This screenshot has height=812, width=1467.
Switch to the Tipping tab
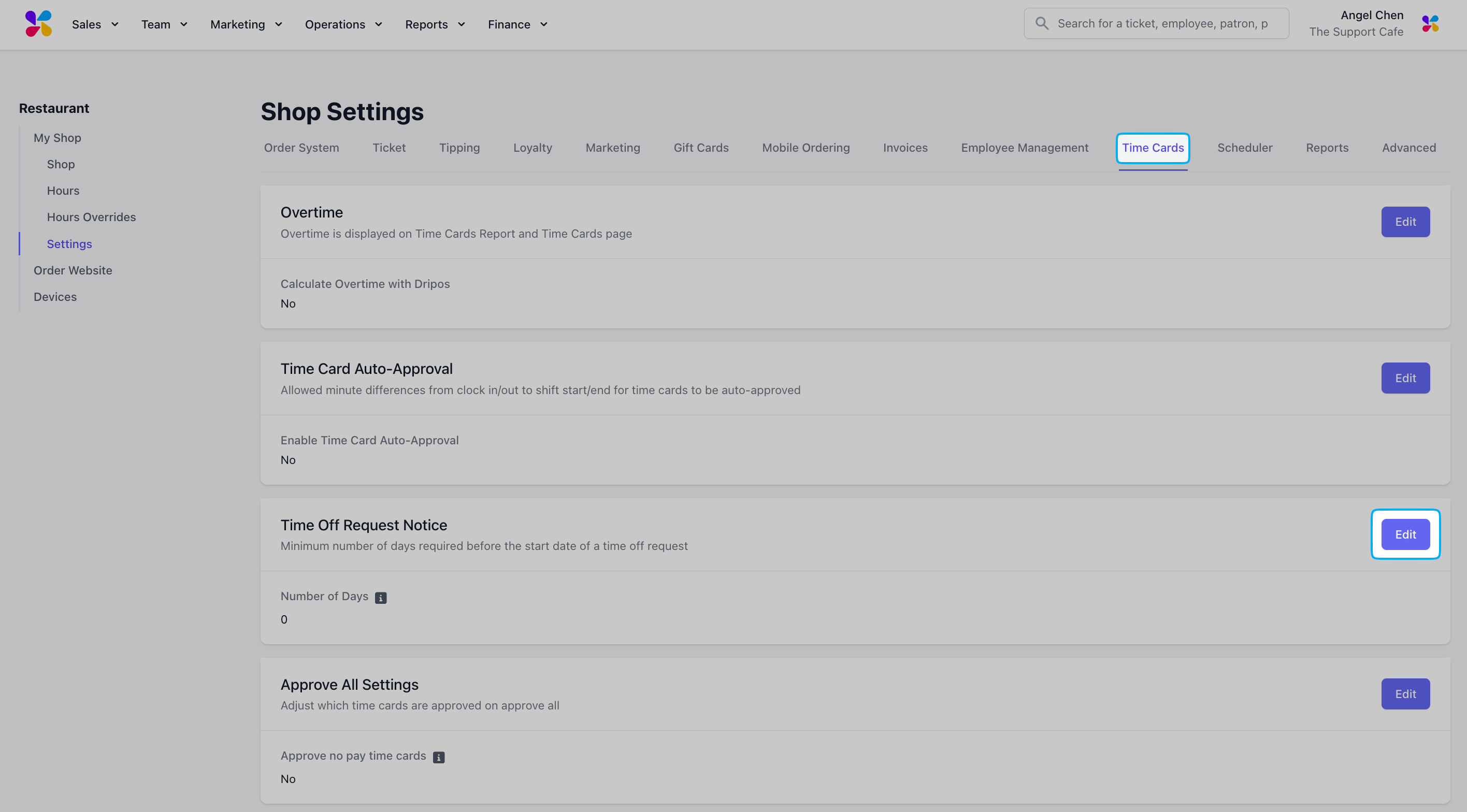click(459, 148)
